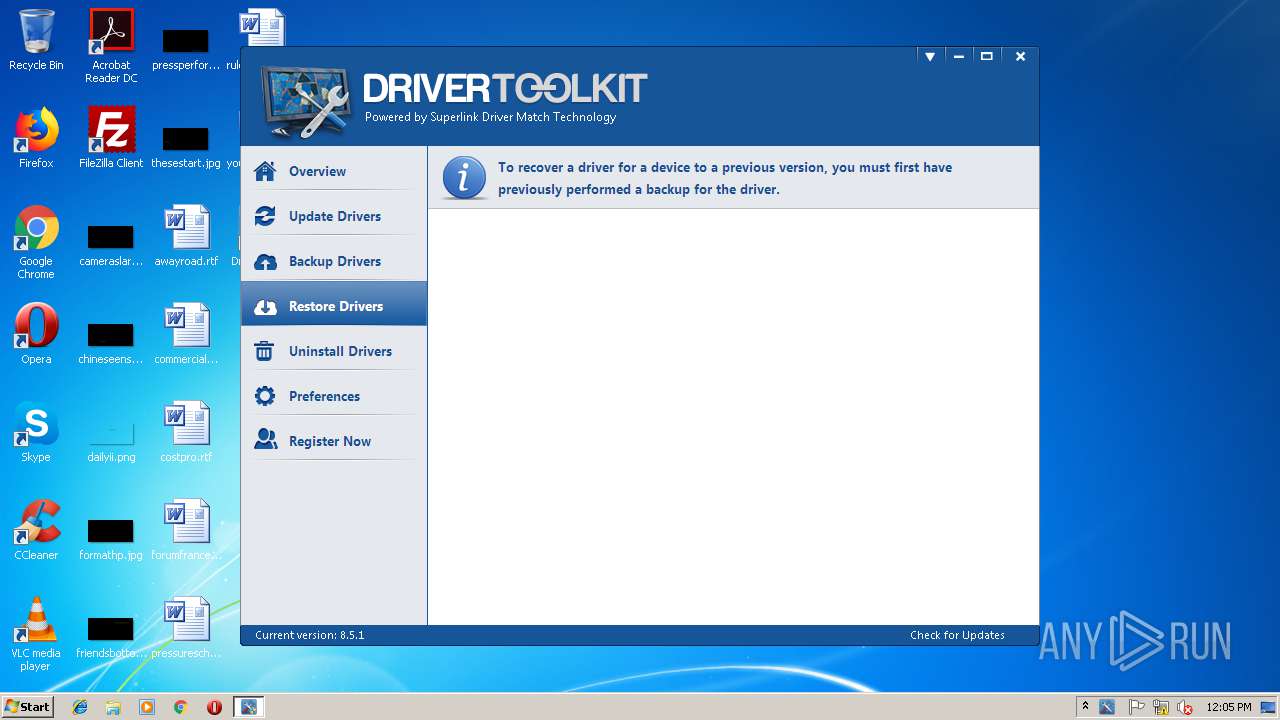The height and width of the screenshot is (720, 1280).
Task: Open Uninstall Drivers section
Action: [x=333, y=351]
